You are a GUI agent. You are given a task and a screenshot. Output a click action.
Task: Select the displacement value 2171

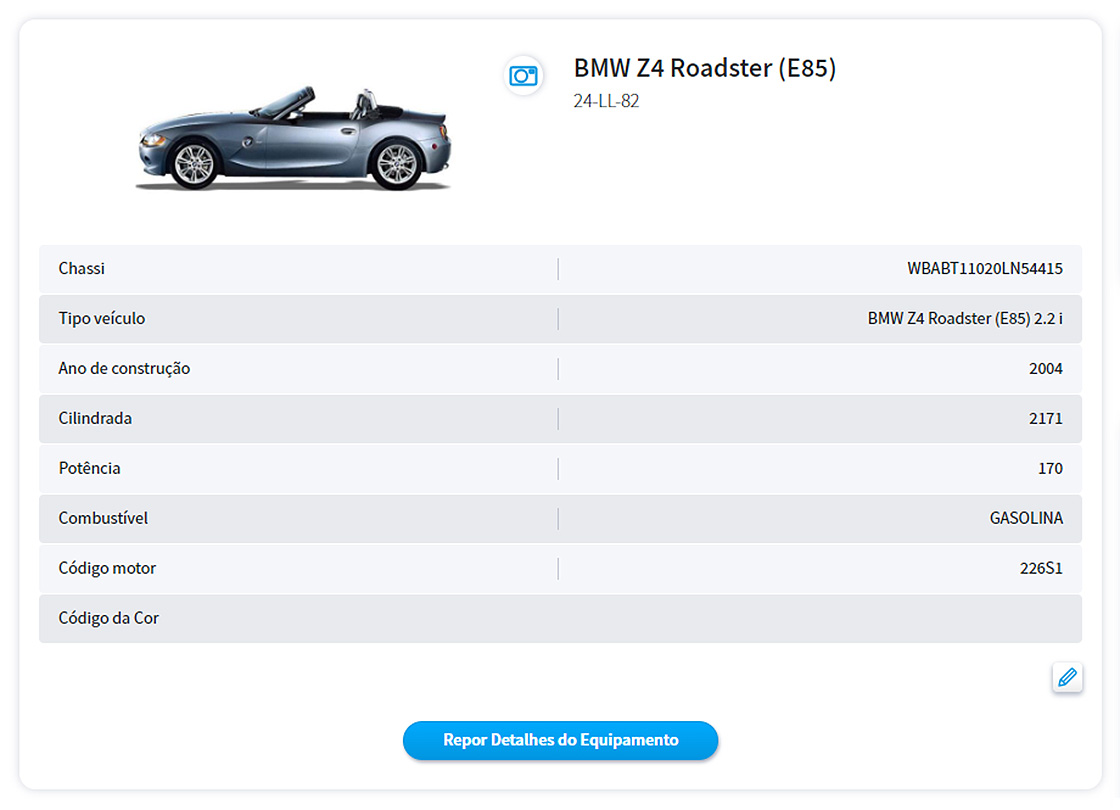pyautogui.click(x=1045, y=418)
